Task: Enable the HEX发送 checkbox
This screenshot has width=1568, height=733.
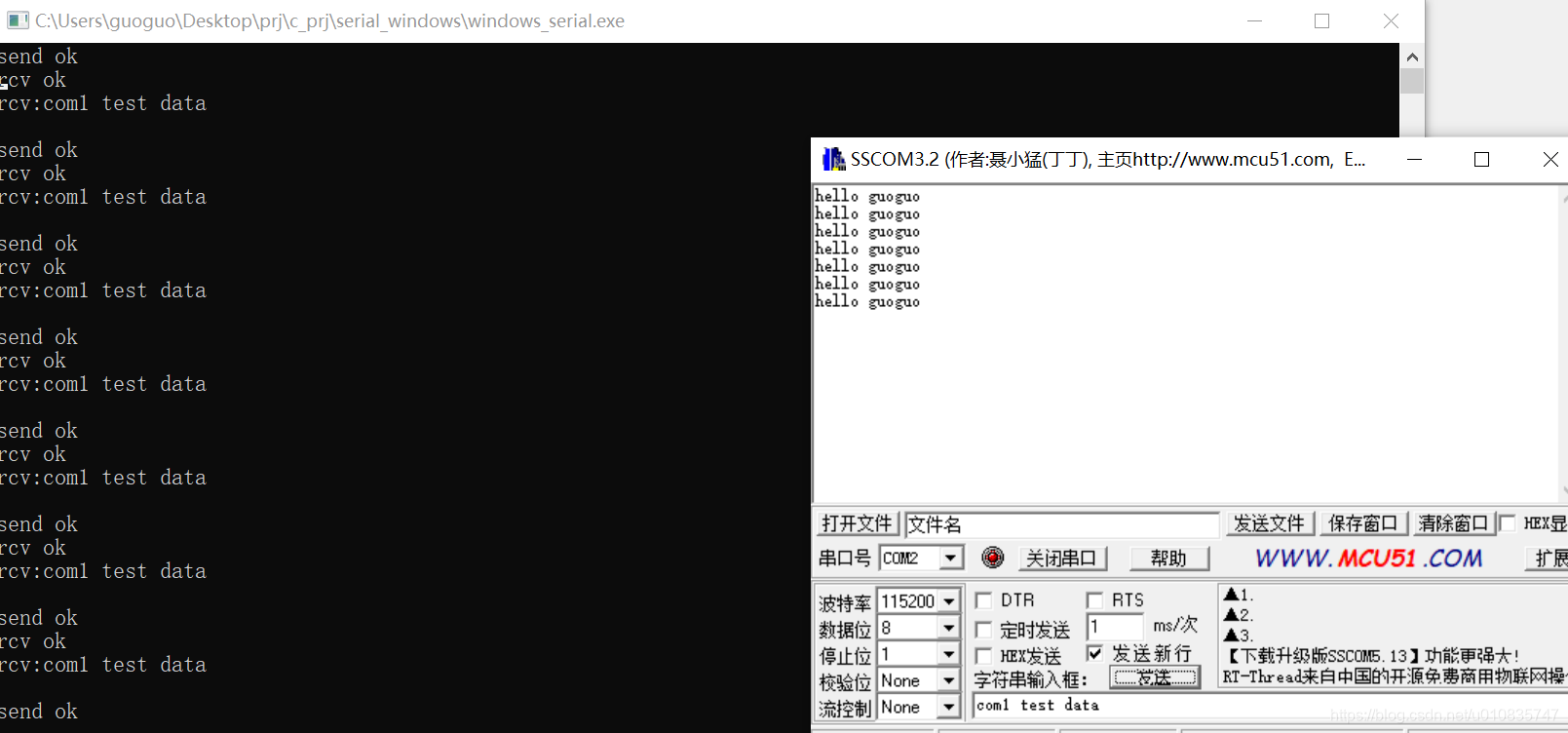Action: [984, 656]
